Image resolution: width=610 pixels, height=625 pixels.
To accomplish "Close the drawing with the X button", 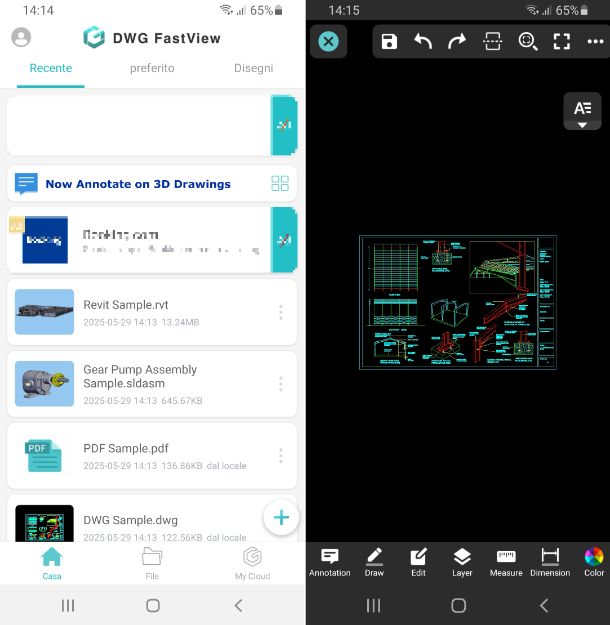I will (329, 41).
